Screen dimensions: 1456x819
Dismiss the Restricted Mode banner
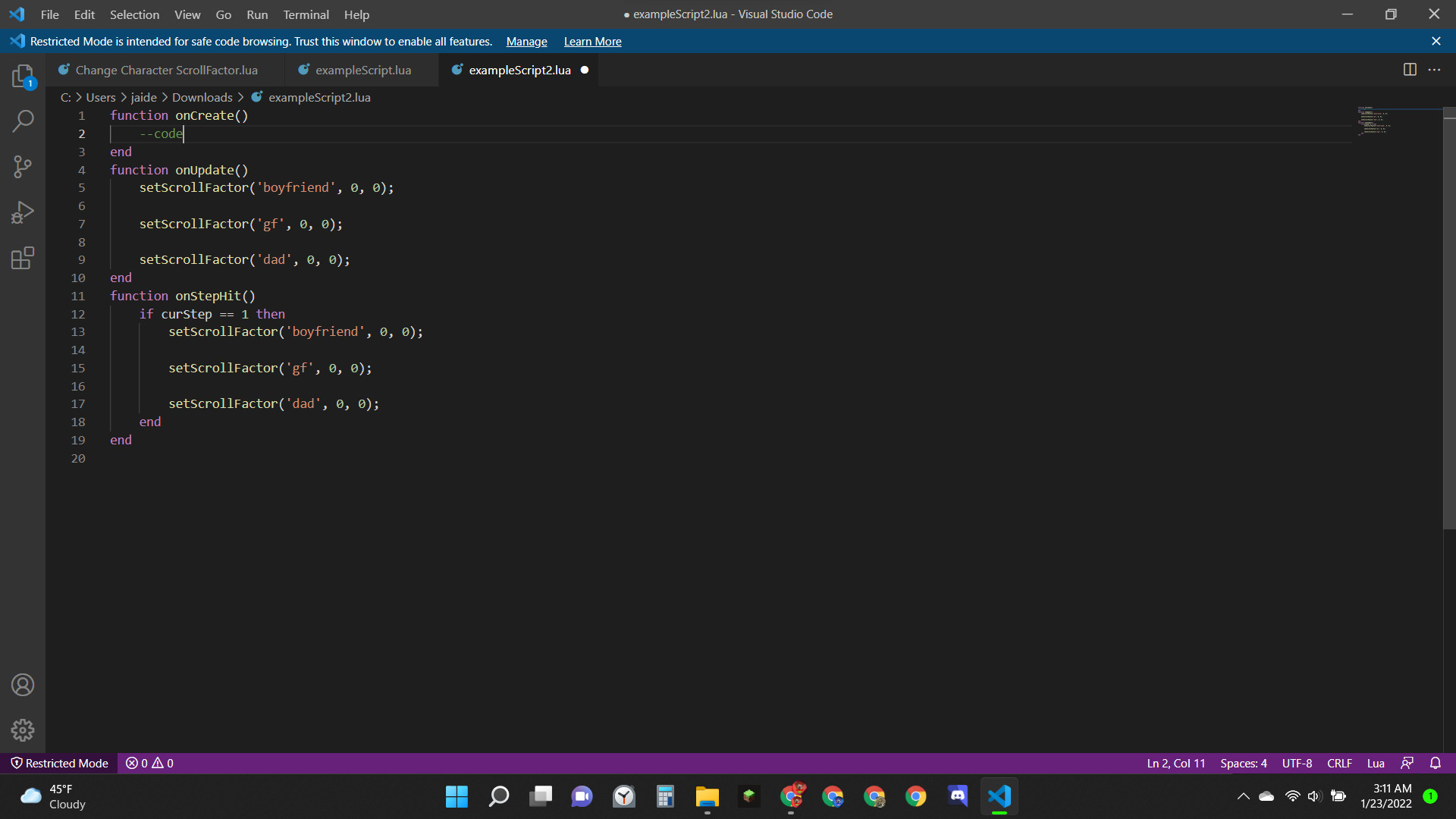[1436, 41]
